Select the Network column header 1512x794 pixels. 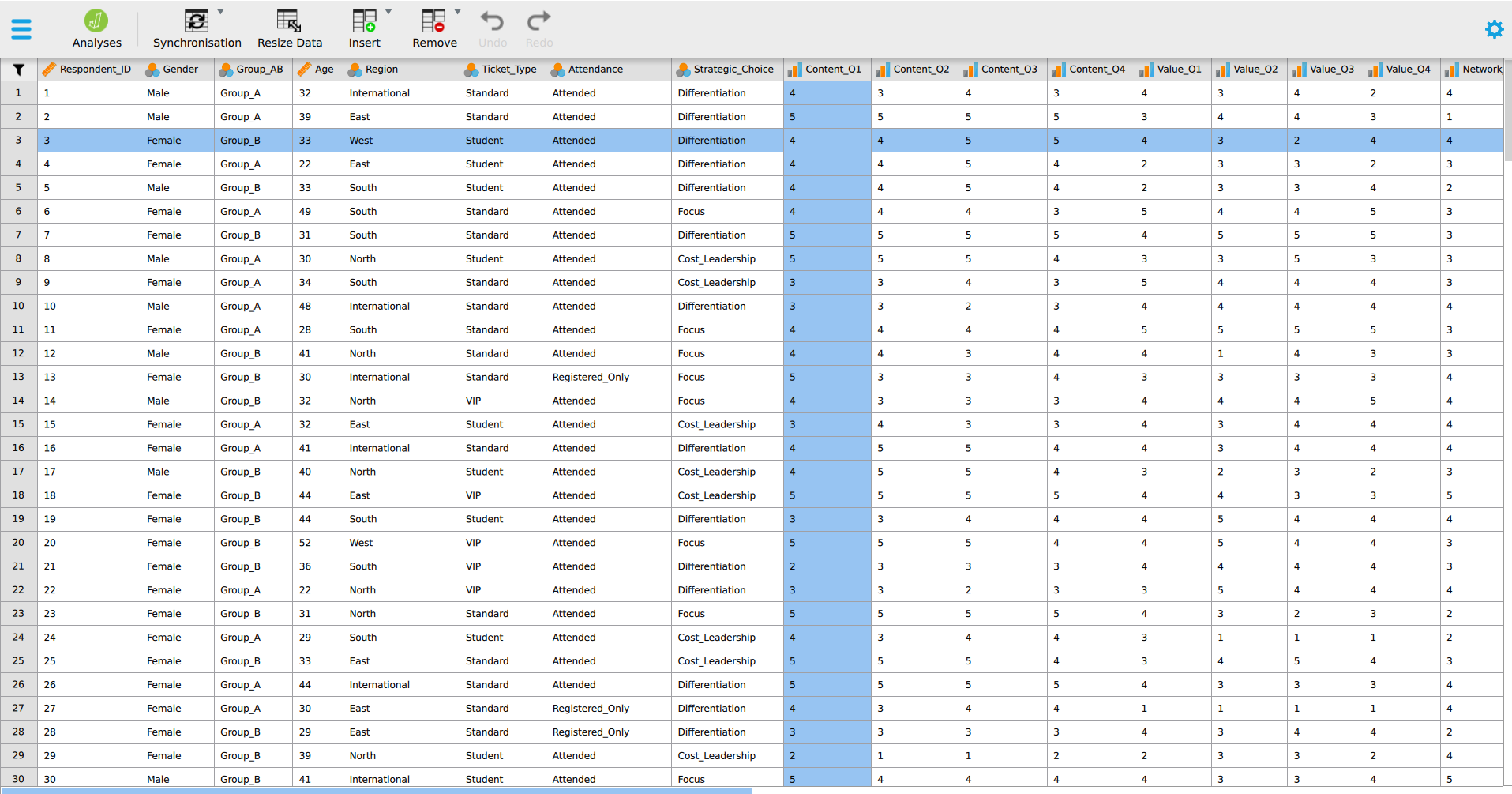coord(1473,70)
